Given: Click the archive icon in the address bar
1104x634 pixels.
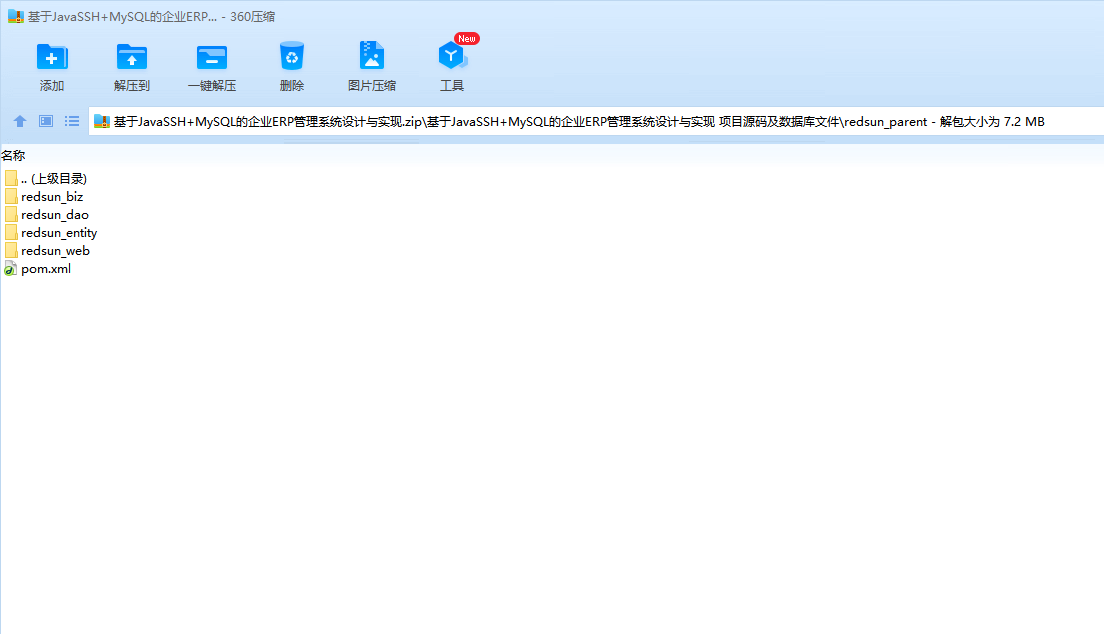Looking at the screenshot, I should point(101,121).
